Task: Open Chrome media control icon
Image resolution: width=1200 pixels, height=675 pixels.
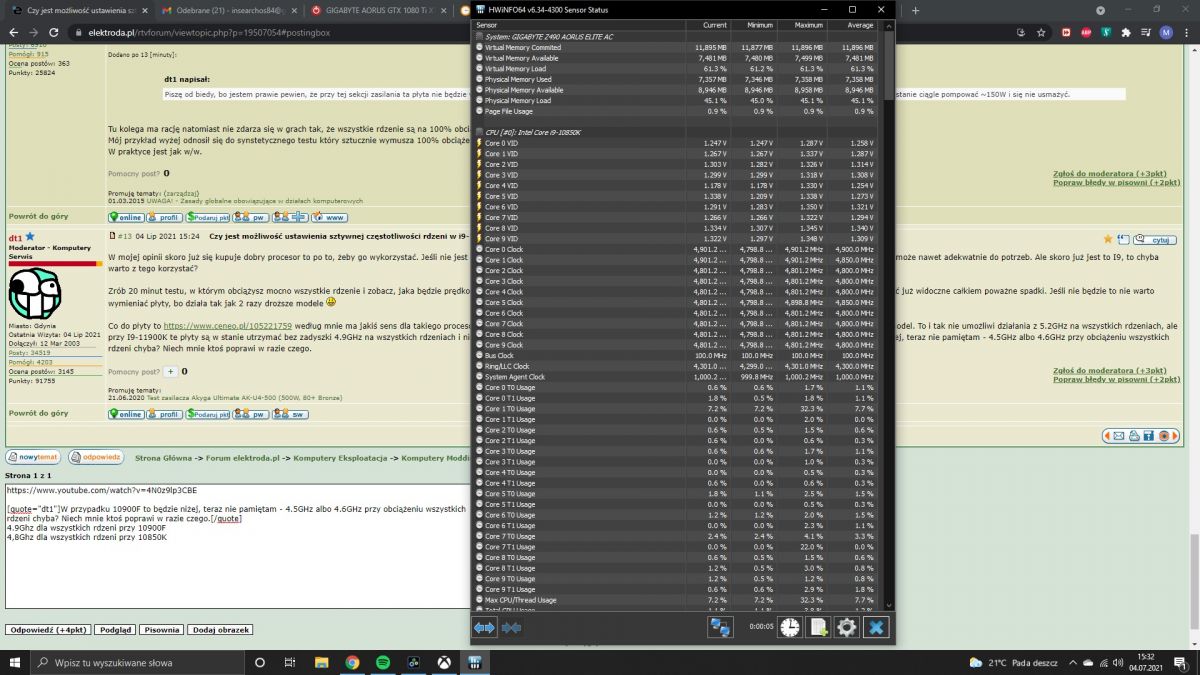Action: pyautogui.click(x=1146, y=32)
